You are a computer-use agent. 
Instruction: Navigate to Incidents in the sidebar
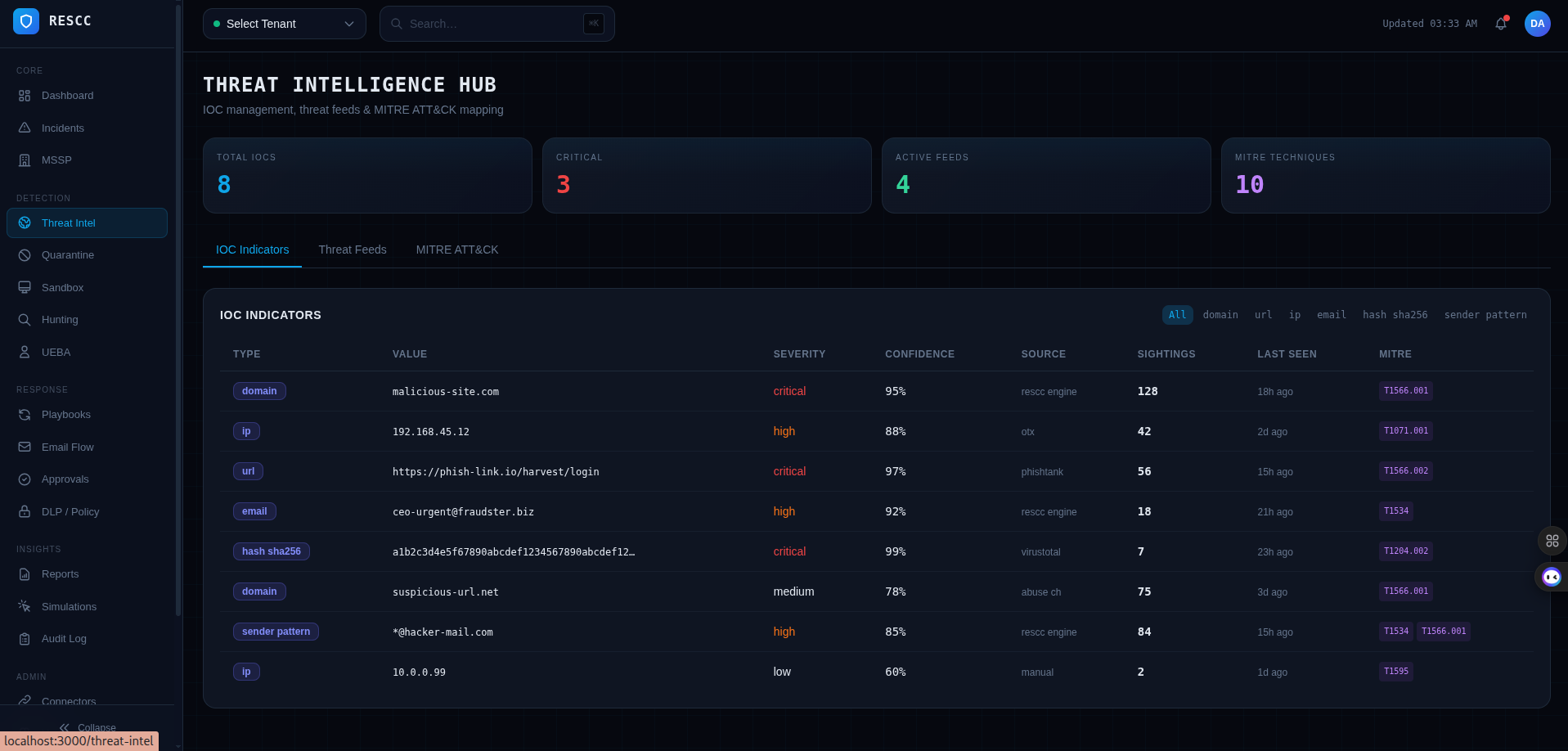click(63, 128)
